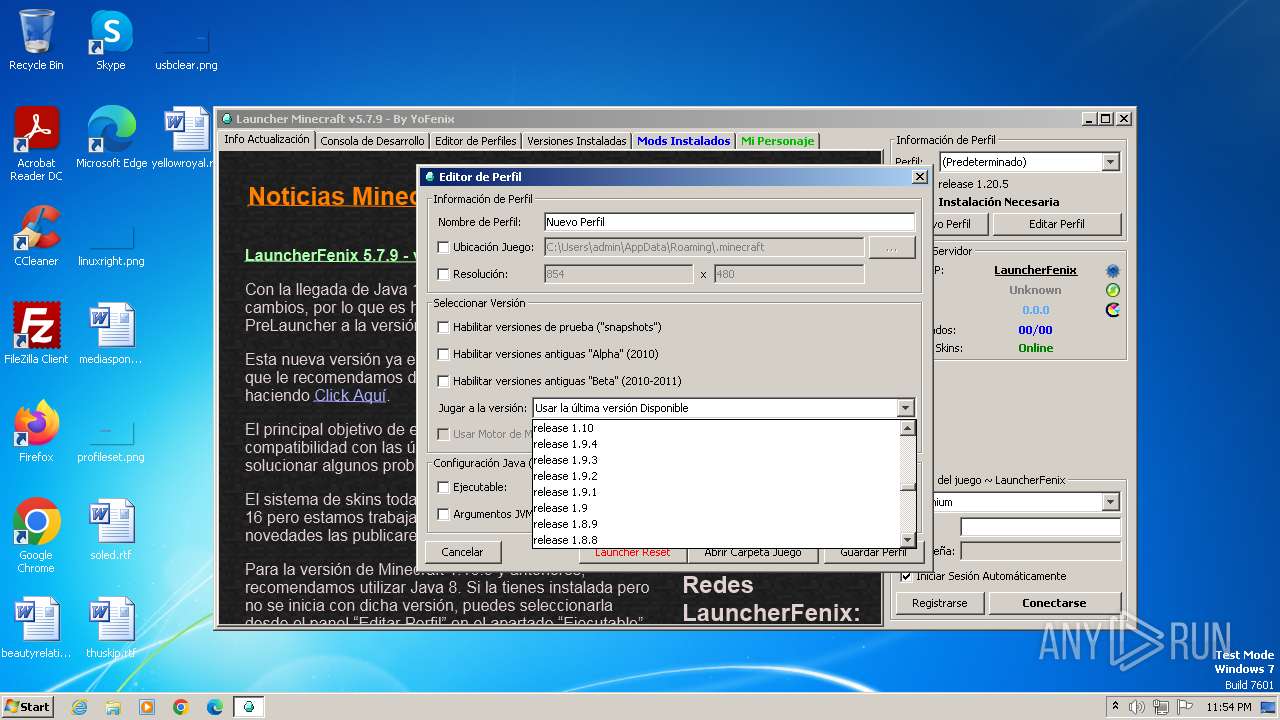Screen dimensions: 1280x720
Task: Click the launcher taskbar button
Action: (249, 707)
